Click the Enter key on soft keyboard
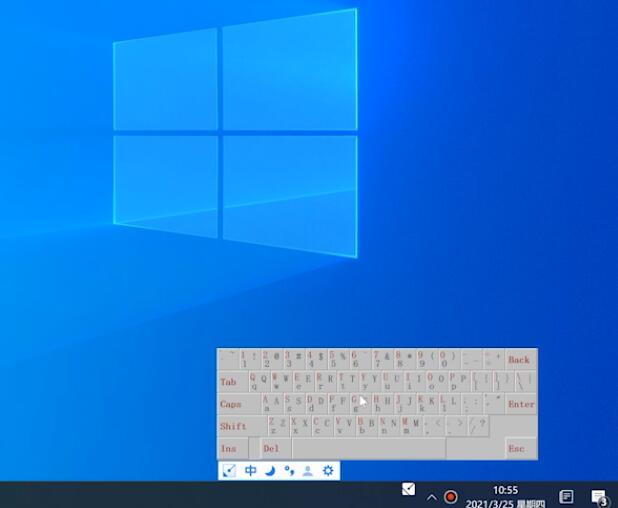This screenshot has width=618, height=508. (521, 404)
